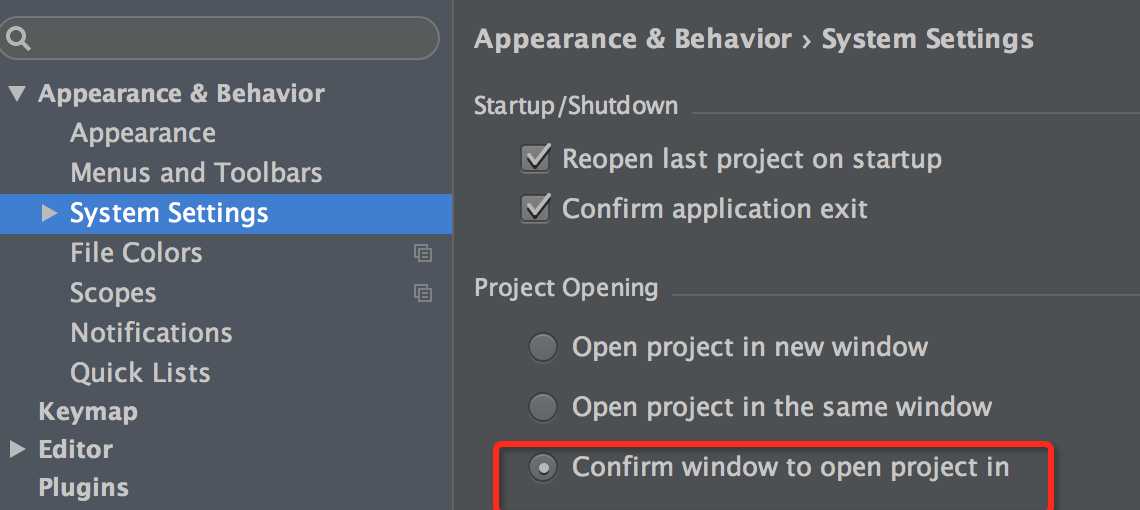Open Quick Lists settings
1140x510 pixels.
pyautogui.click(x=140, y=373)
